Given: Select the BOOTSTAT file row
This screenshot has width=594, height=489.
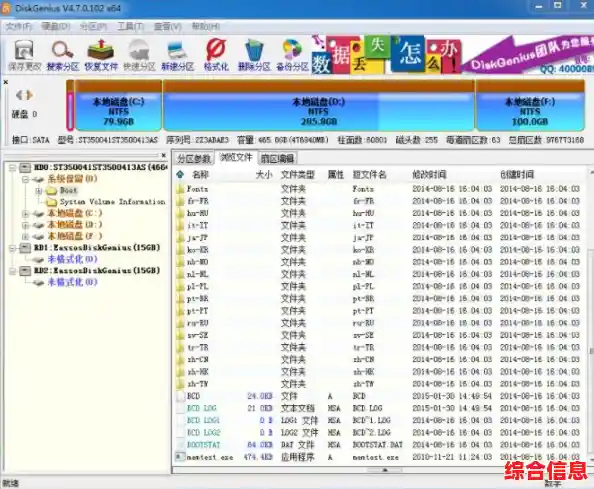Looking at the screenshot, I should click(x=378, y=445).
